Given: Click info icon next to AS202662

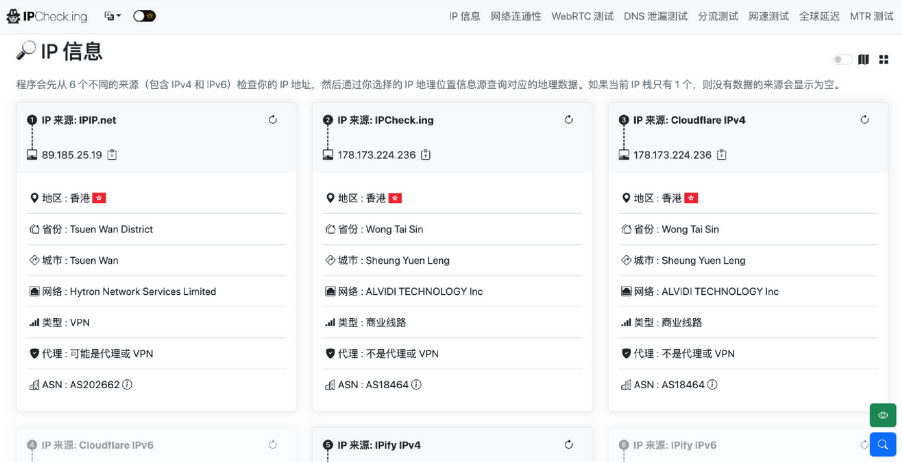Looking at the screenshot, I should pyautogui.click(x=127, y=384).
